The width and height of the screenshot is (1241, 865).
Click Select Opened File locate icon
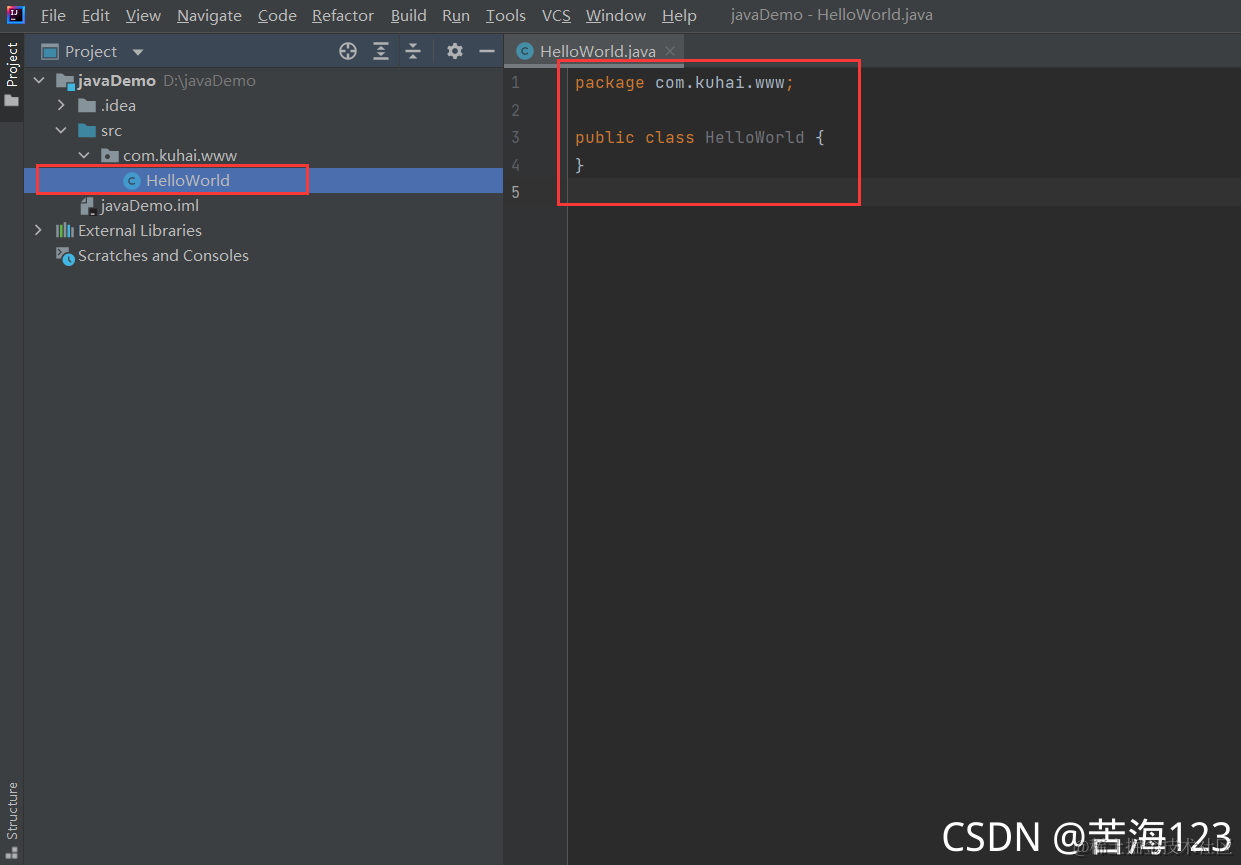coord(348,52)
